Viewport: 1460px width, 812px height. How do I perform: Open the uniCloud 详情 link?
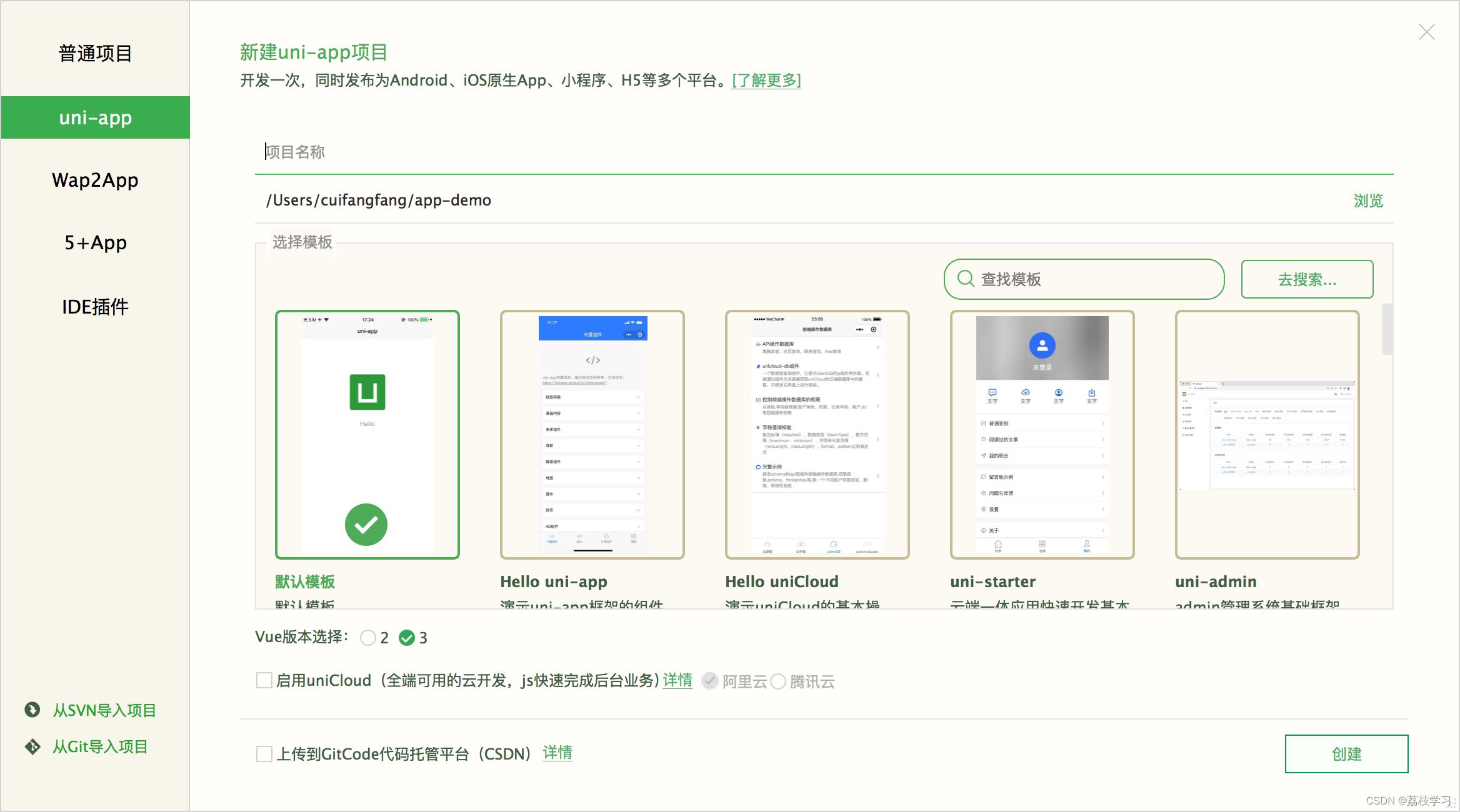677,680
